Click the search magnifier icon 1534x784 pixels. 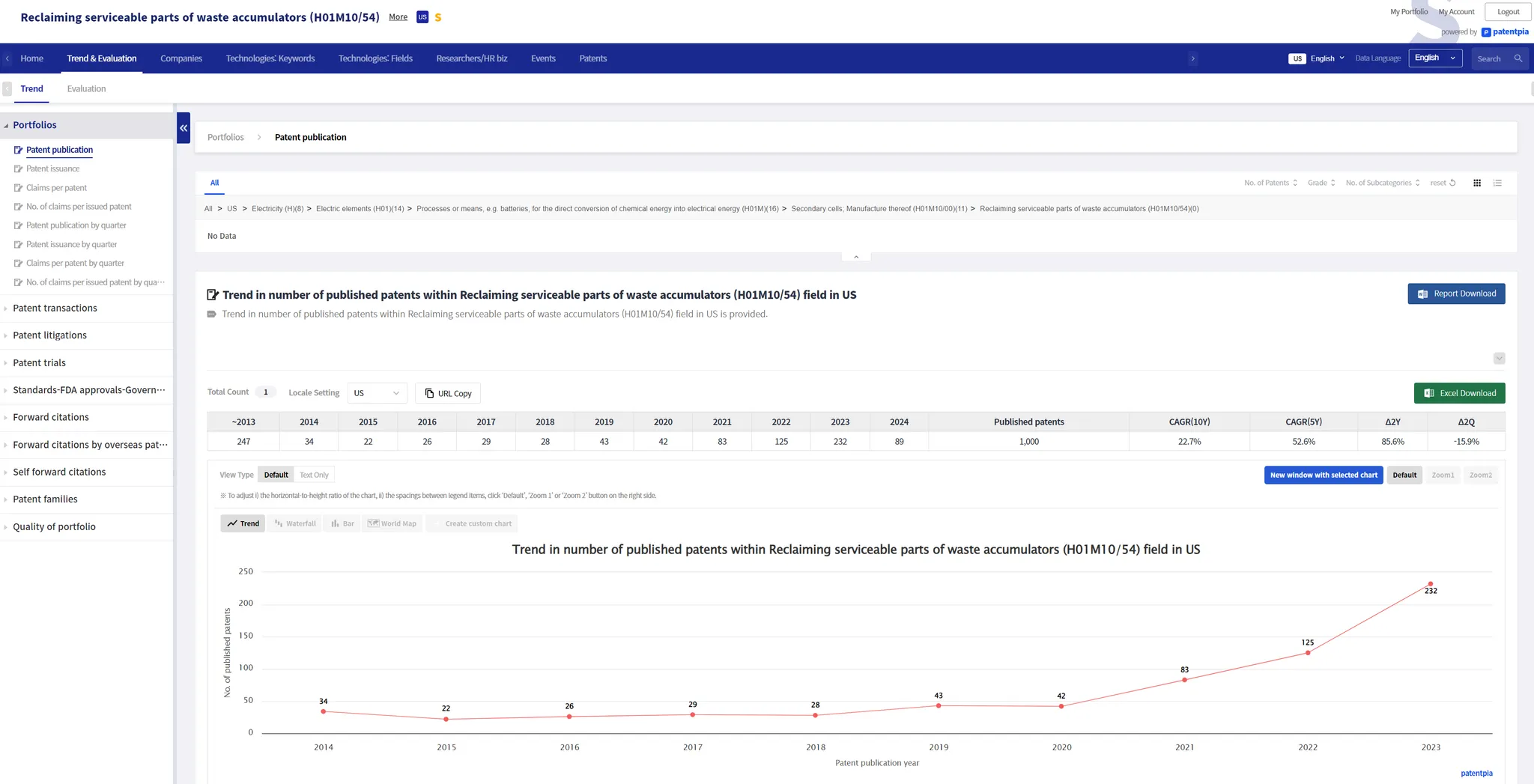click(x=1518, y=58)
